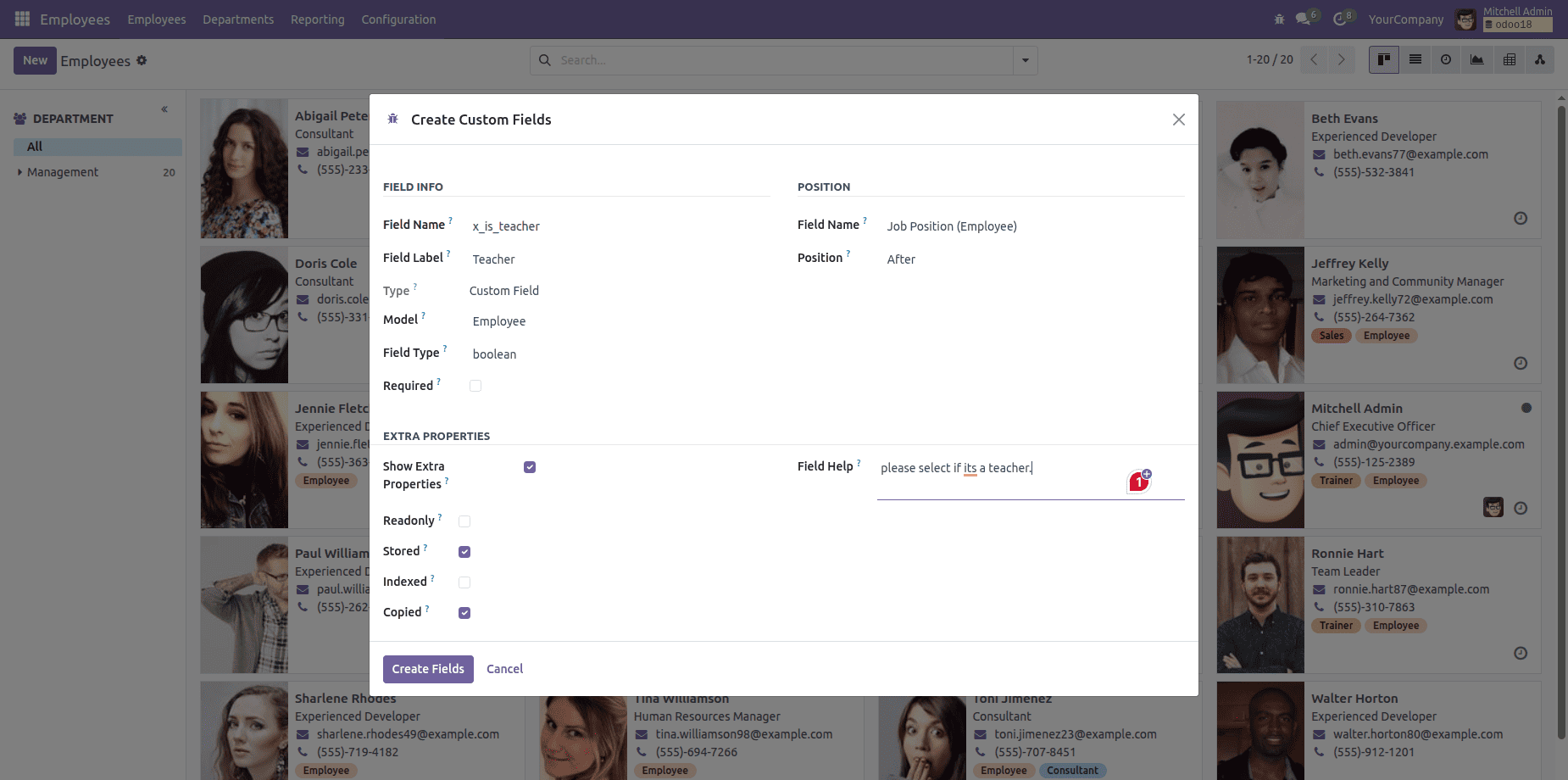The height and width of the screenshot is (780, 1568).
Task: Click Beth Evans activity clock icon
Action: point(1521,218)
